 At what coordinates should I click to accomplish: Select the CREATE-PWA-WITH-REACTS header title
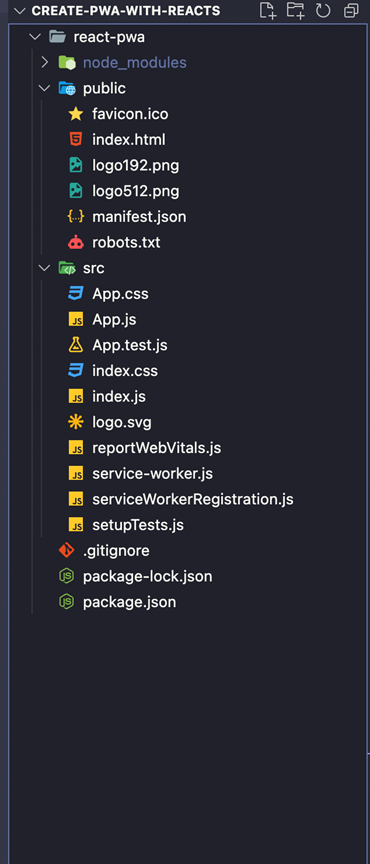point(126,11)
